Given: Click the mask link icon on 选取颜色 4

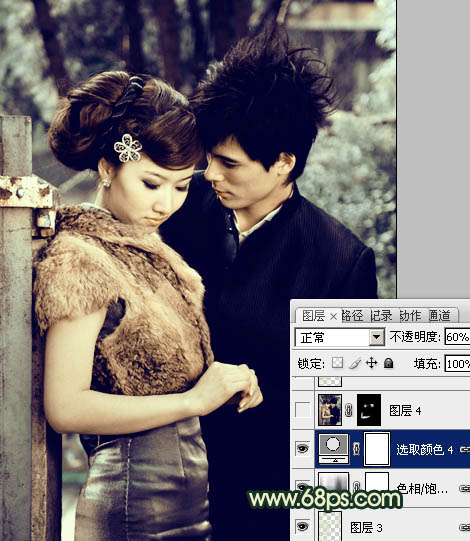Looking at the screenshot, I should coord(356,449).
